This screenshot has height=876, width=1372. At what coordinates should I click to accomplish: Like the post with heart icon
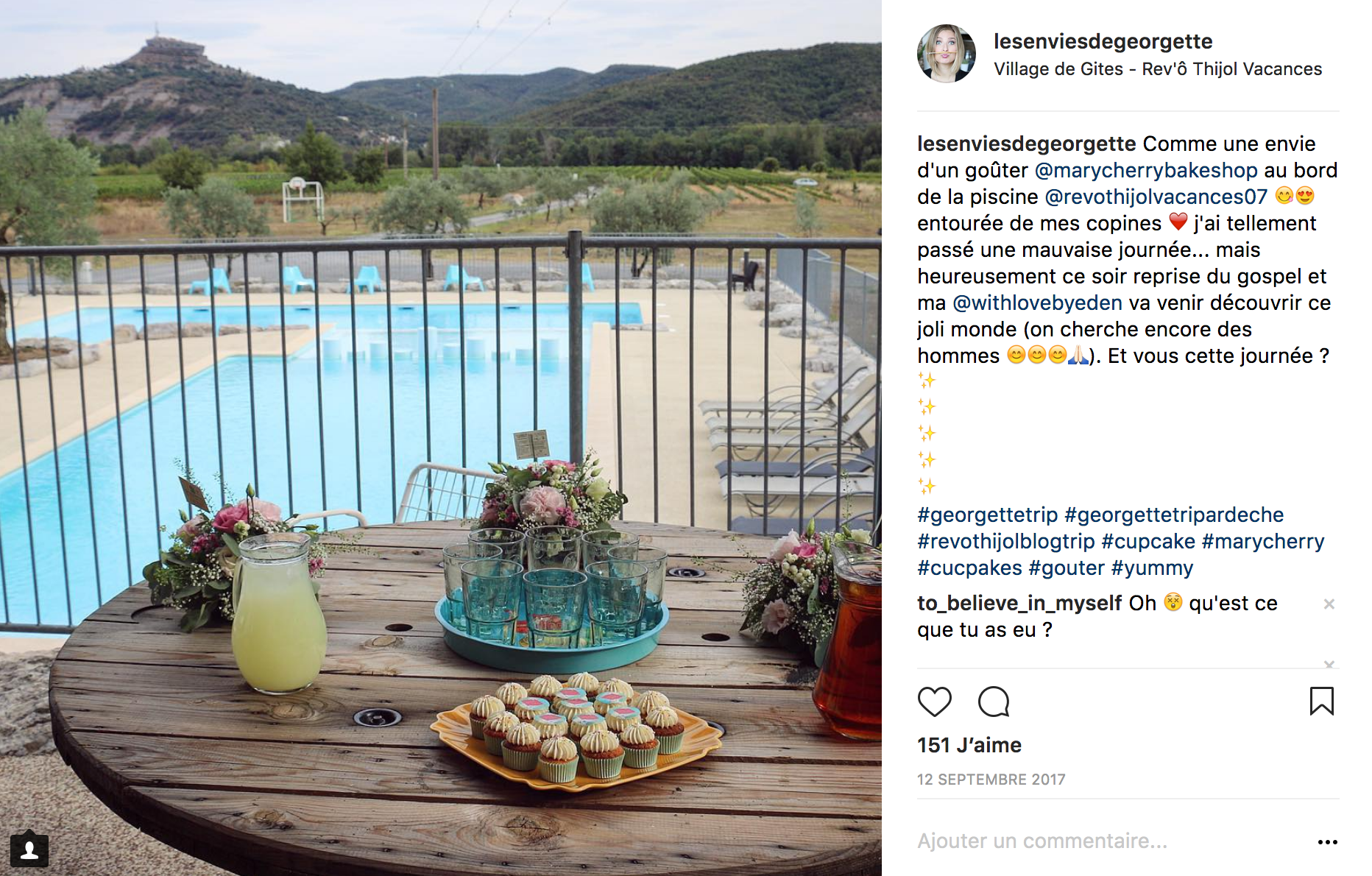coord(934,702)
